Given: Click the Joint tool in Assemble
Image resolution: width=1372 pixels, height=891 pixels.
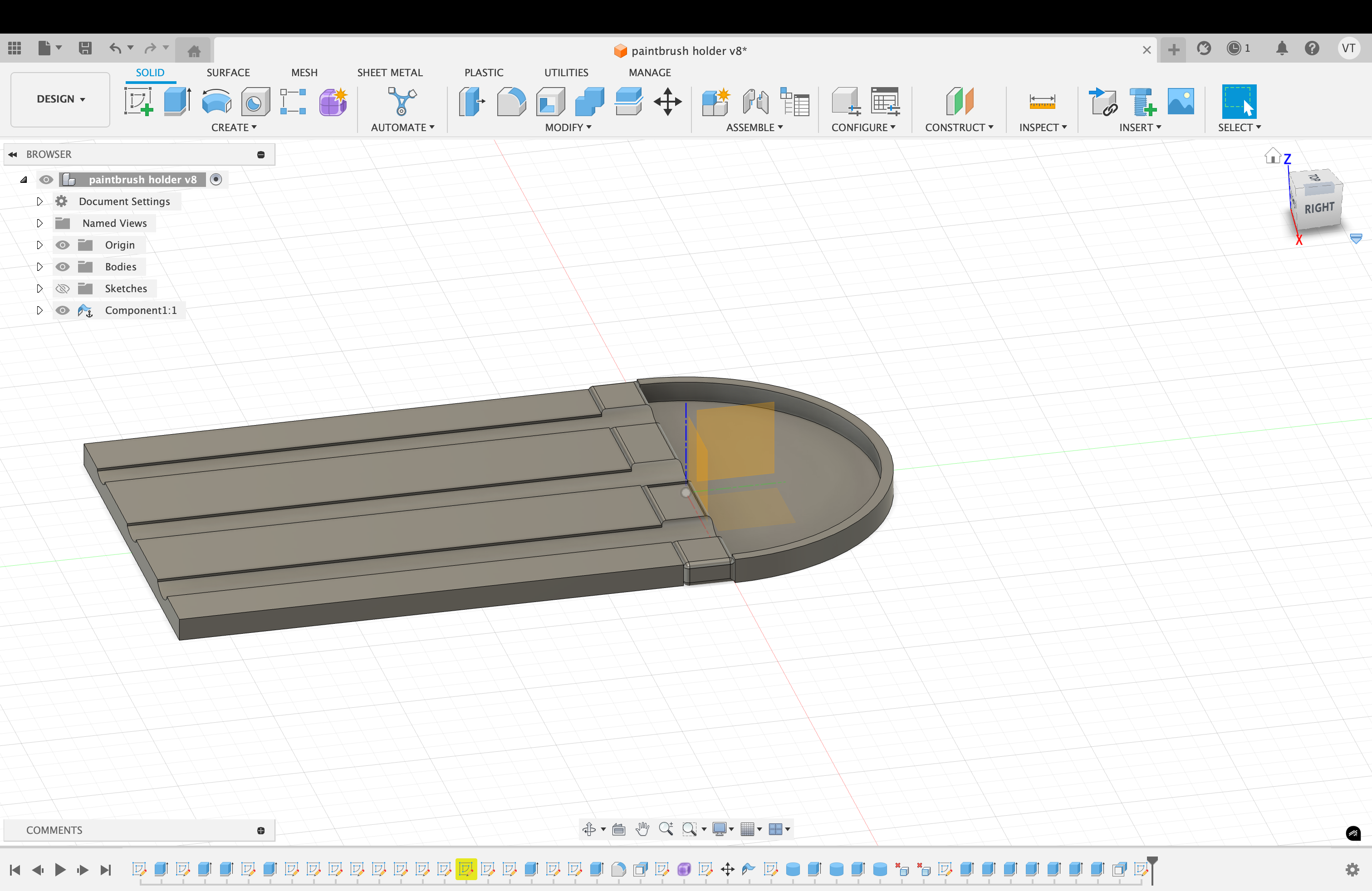Looking at the screenshot, I should click(755, 102).
